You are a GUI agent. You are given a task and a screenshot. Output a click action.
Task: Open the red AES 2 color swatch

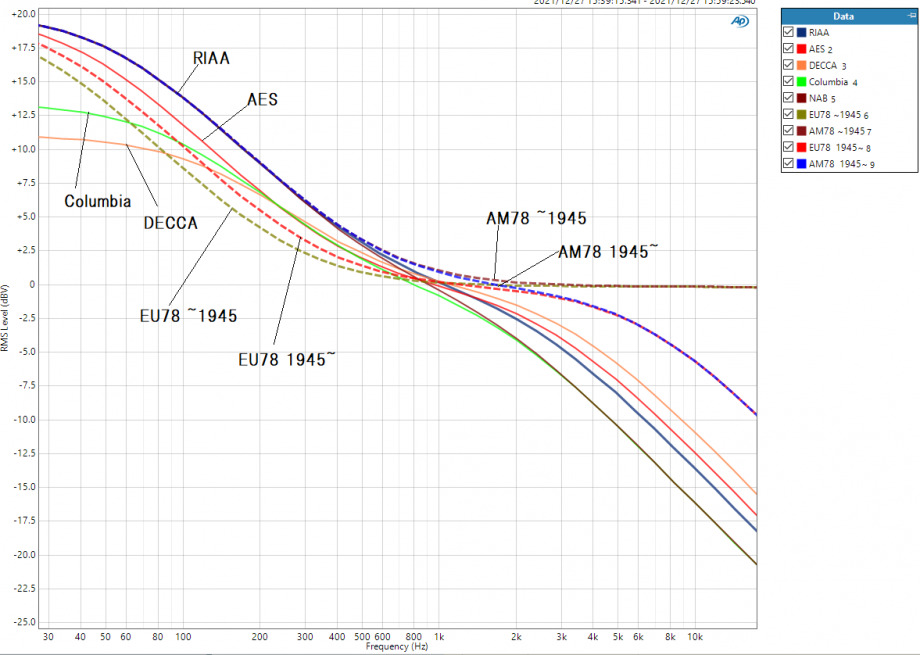click(801, 49)
